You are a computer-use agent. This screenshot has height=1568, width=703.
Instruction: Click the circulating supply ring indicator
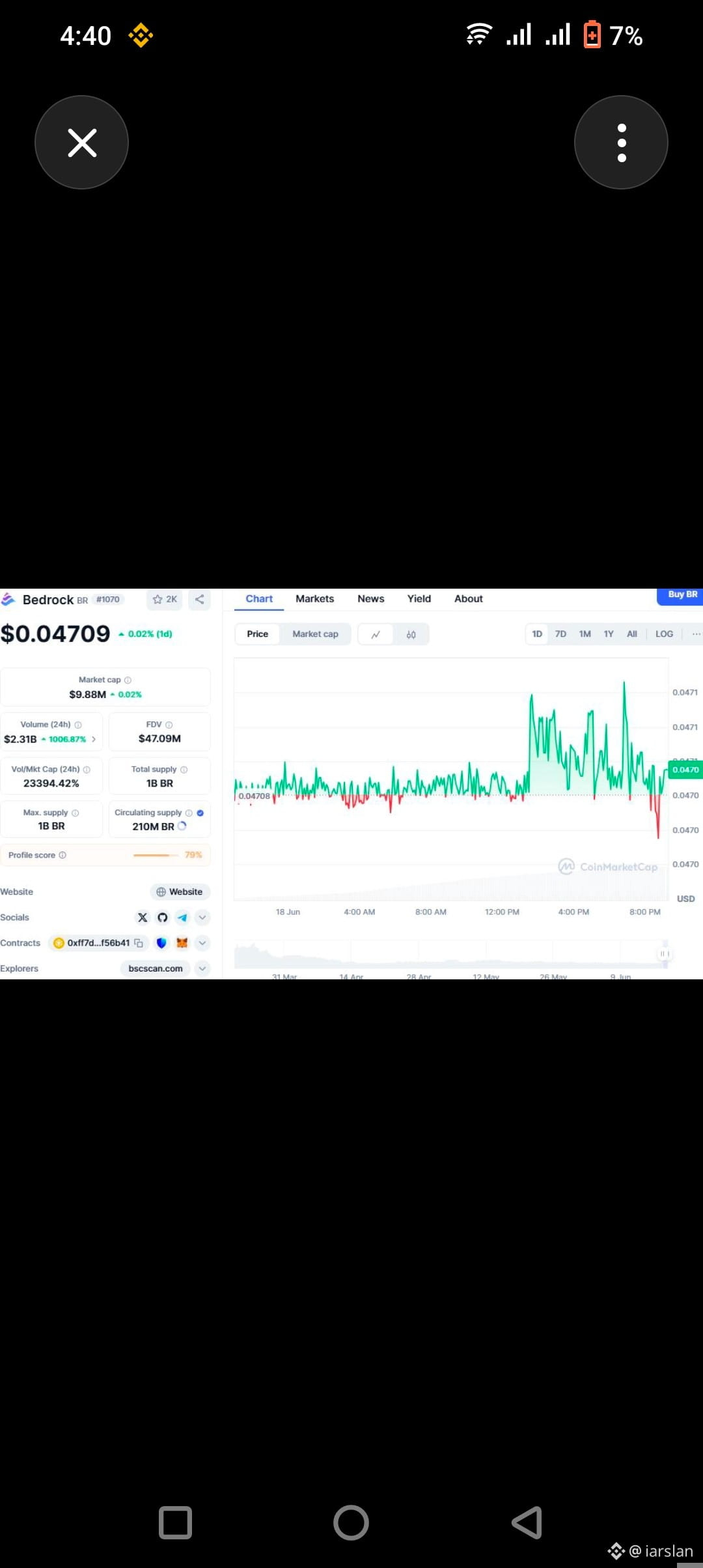point(182,826)
